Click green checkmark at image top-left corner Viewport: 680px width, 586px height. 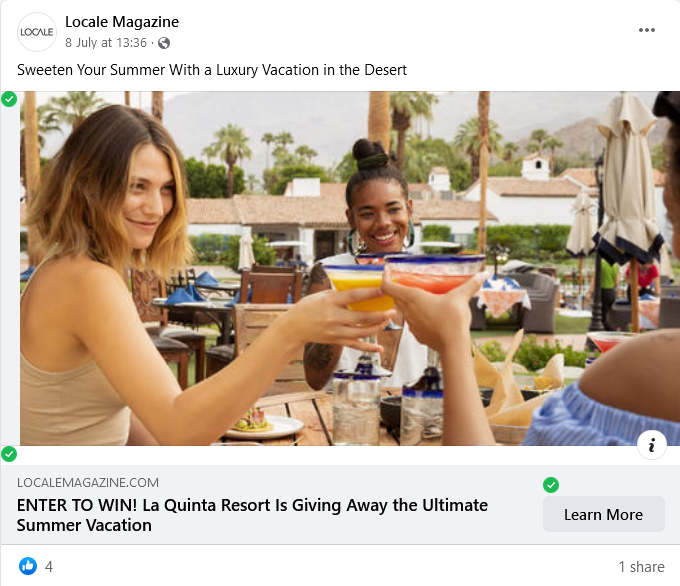pos(9,99)
